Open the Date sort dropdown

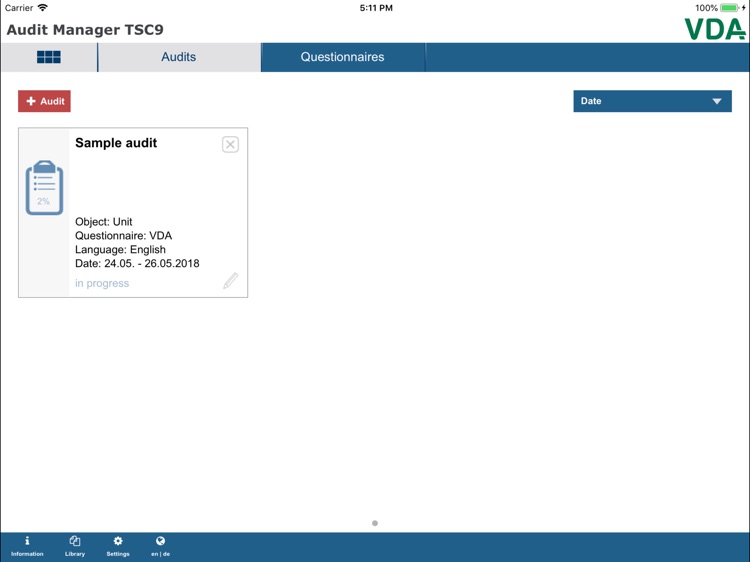click(x=652, y=101)
